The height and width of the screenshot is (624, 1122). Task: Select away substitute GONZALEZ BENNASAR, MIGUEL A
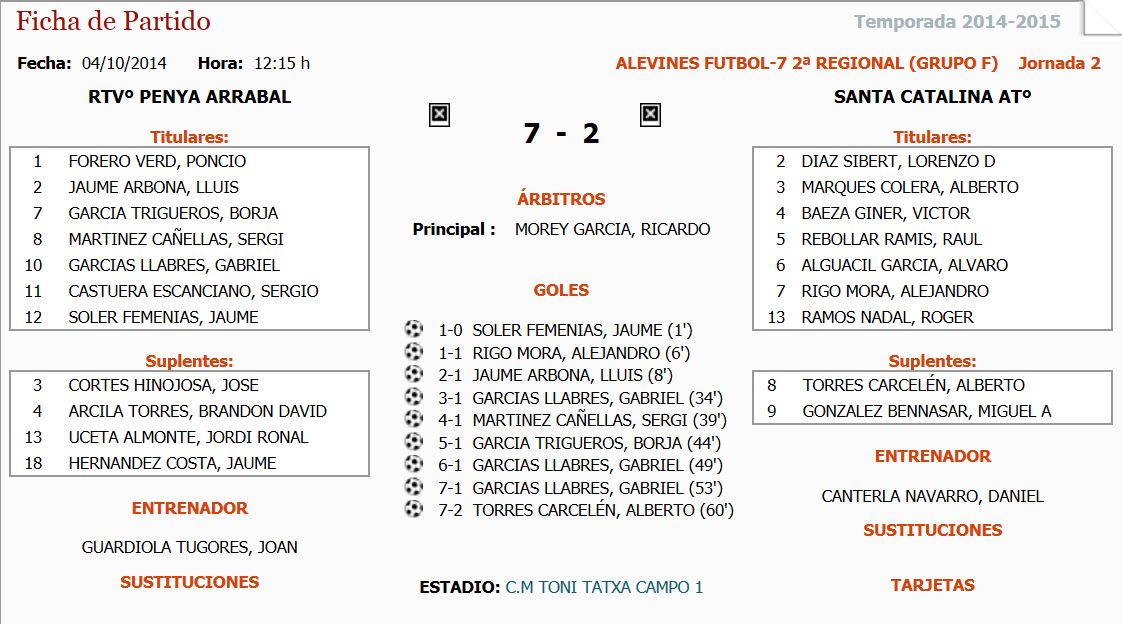[x=926, y=411]
